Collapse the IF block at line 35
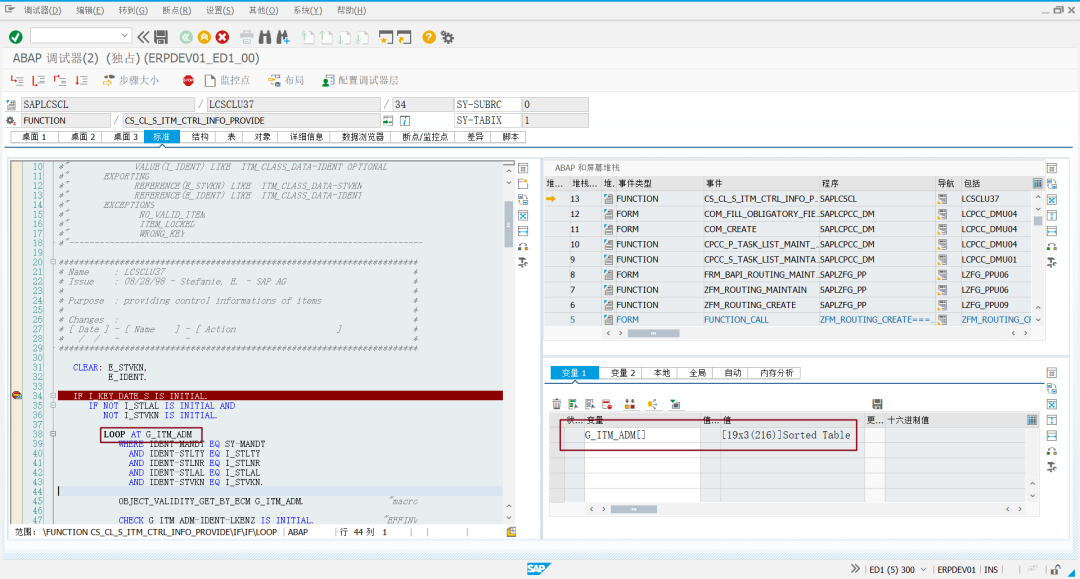 pyautogui.click(x=53, y=406)
